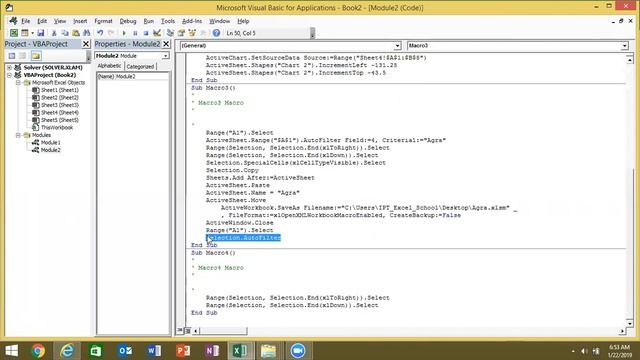This screenshot has width=640, height=360.
Task: Select Module1 in project tree
Action: (x=50, y=142)
